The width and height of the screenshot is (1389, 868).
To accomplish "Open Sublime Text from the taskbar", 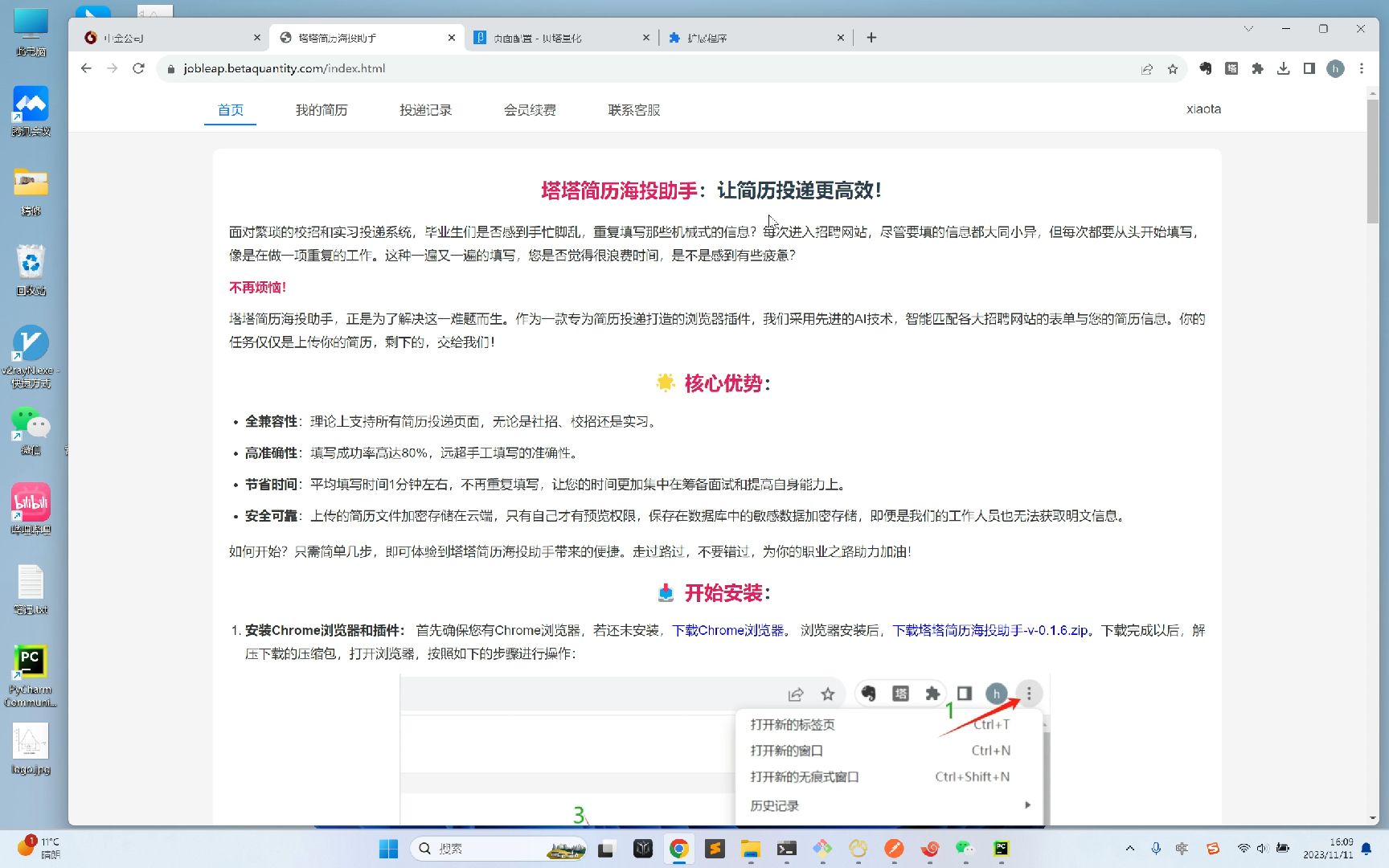I will click(715, 849).
